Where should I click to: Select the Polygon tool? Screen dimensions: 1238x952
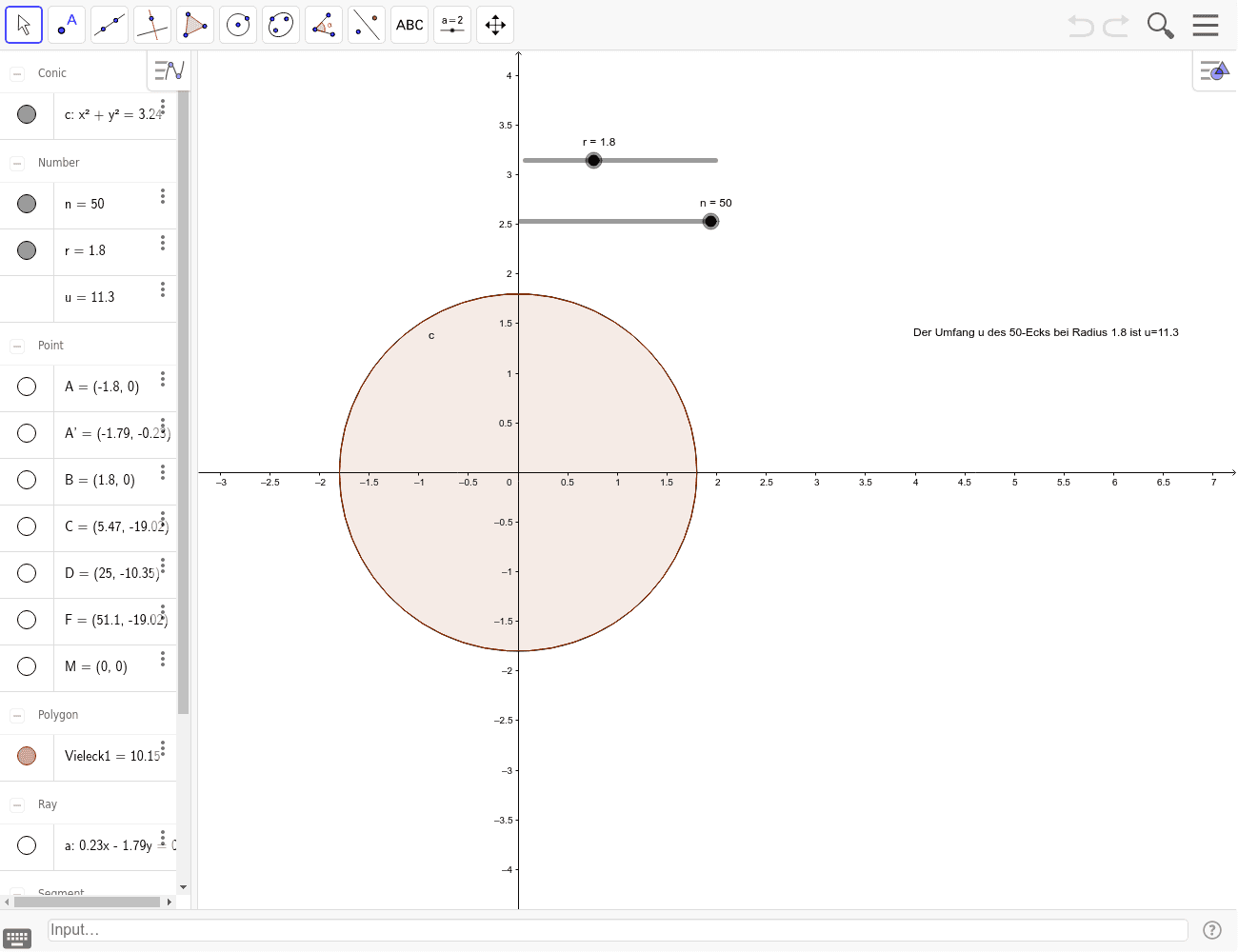[195, 25]
